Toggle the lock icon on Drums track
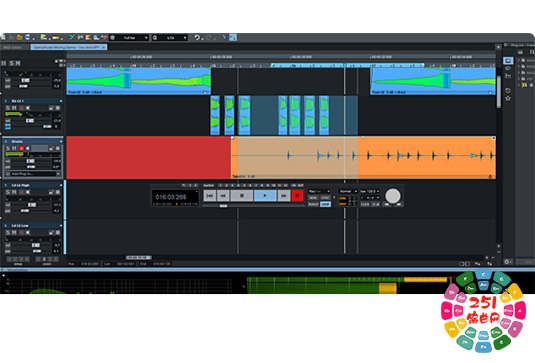This screenshot has height=363, width=535. [x=51, y=148]
